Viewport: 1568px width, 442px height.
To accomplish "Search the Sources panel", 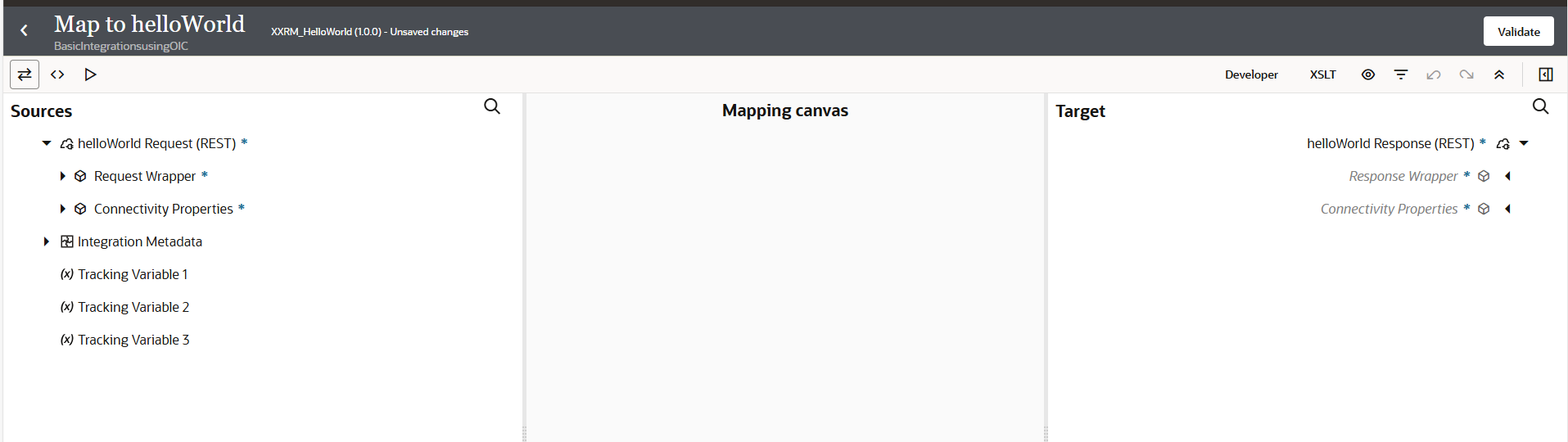I will (x=492, y=106).
